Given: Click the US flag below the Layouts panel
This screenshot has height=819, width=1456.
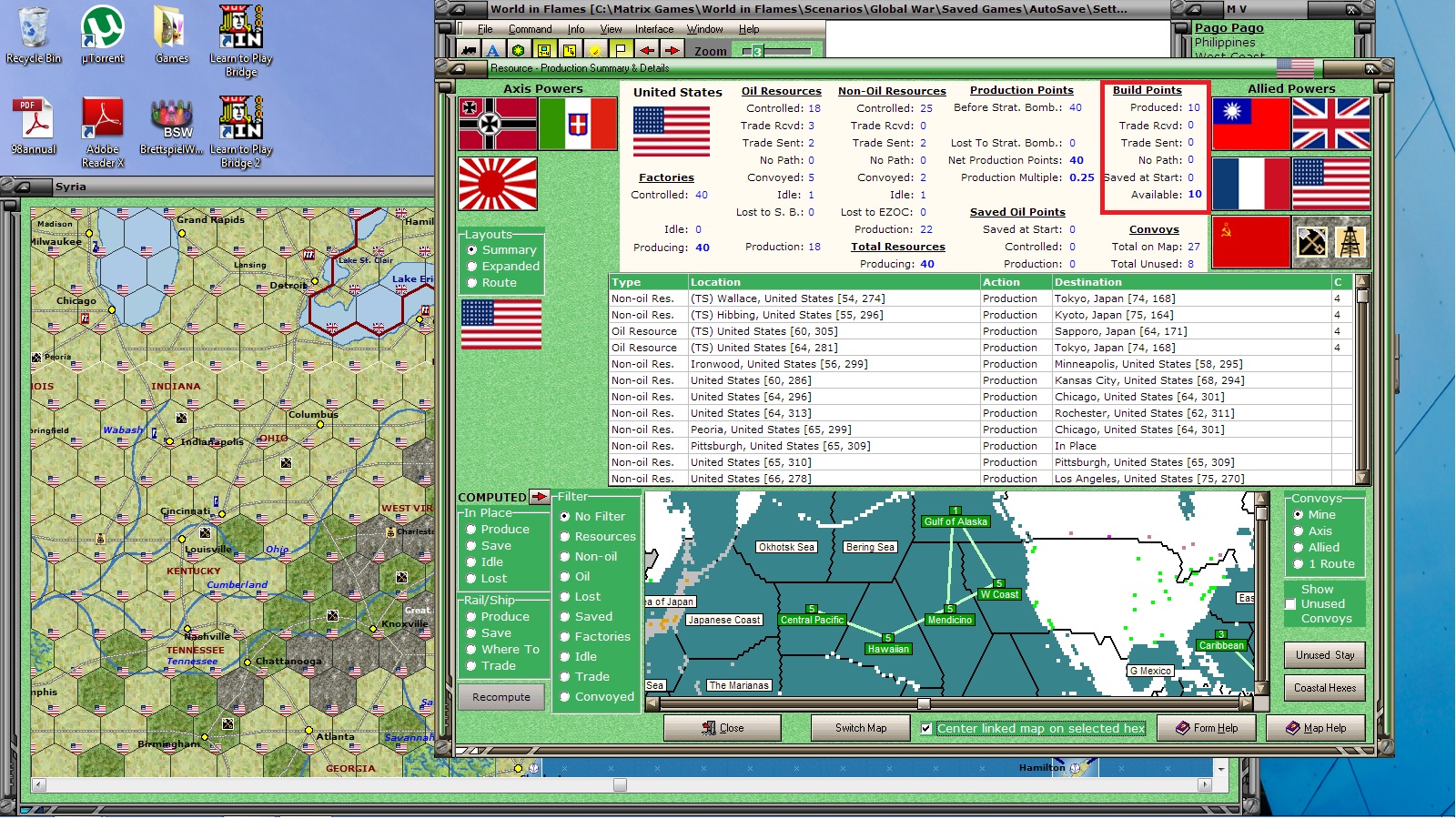Looking at the screenshot, I should pyautogui.click(x=500, y=324).
